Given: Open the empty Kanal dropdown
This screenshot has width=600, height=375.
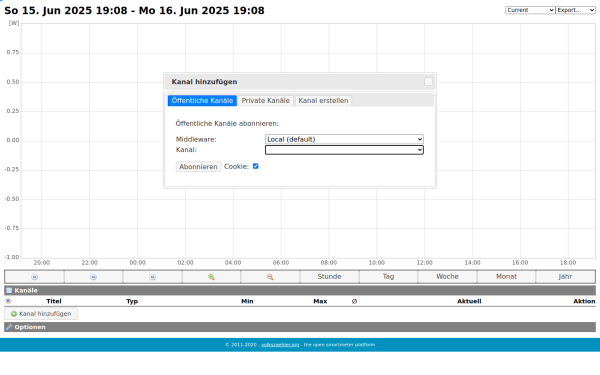Looking at the screenshot, I should tap(344, 150).
